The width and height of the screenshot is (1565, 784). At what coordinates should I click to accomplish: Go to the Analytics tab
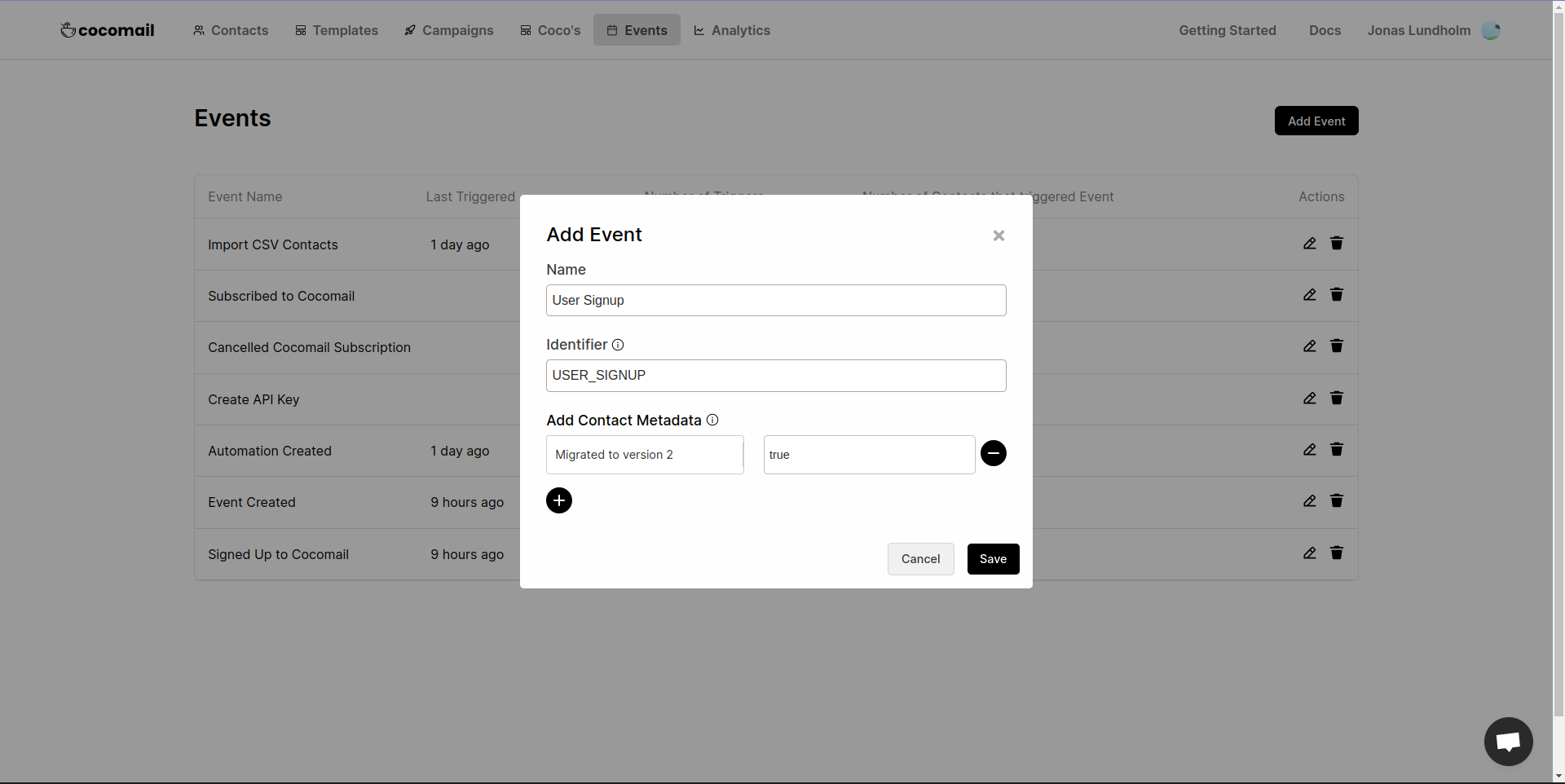coord(732,30)
